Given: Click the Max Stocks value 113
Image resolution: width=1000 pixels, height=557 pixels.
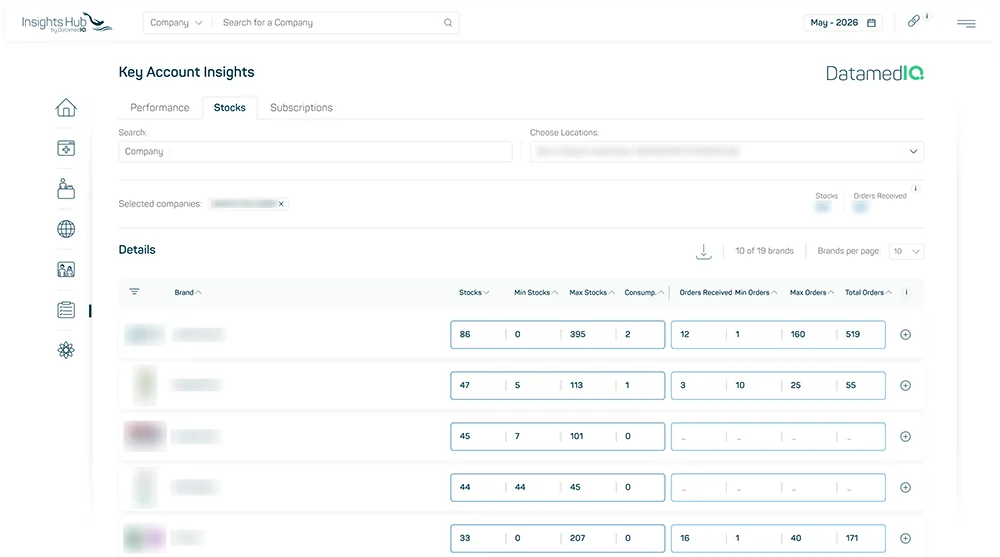Looking at the screenshot, I should coord(577,385).
